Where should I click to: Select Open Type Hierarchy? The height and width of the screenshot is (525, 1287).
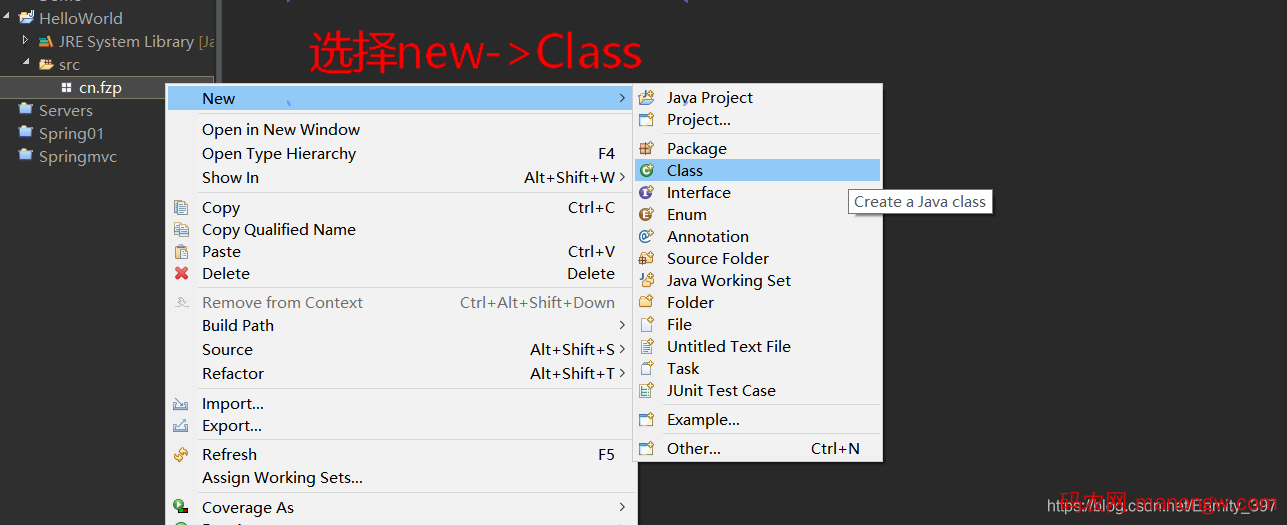pyautogui.click(x=278, y=154)
